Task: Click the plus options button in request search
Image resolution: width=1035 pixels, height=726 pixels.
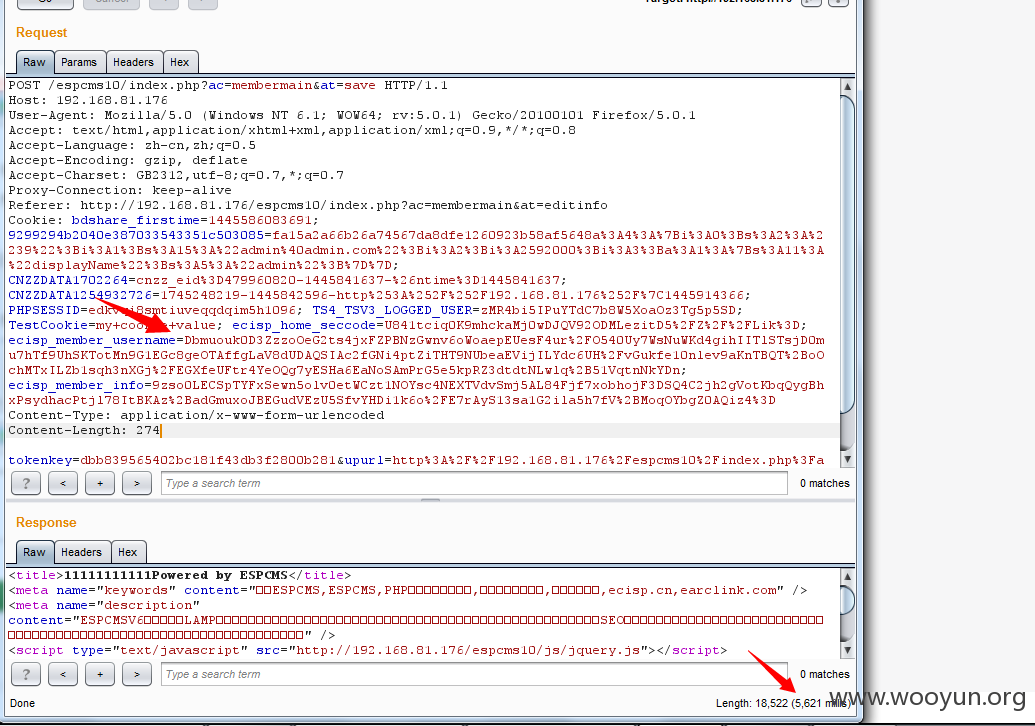Action: 100,483
